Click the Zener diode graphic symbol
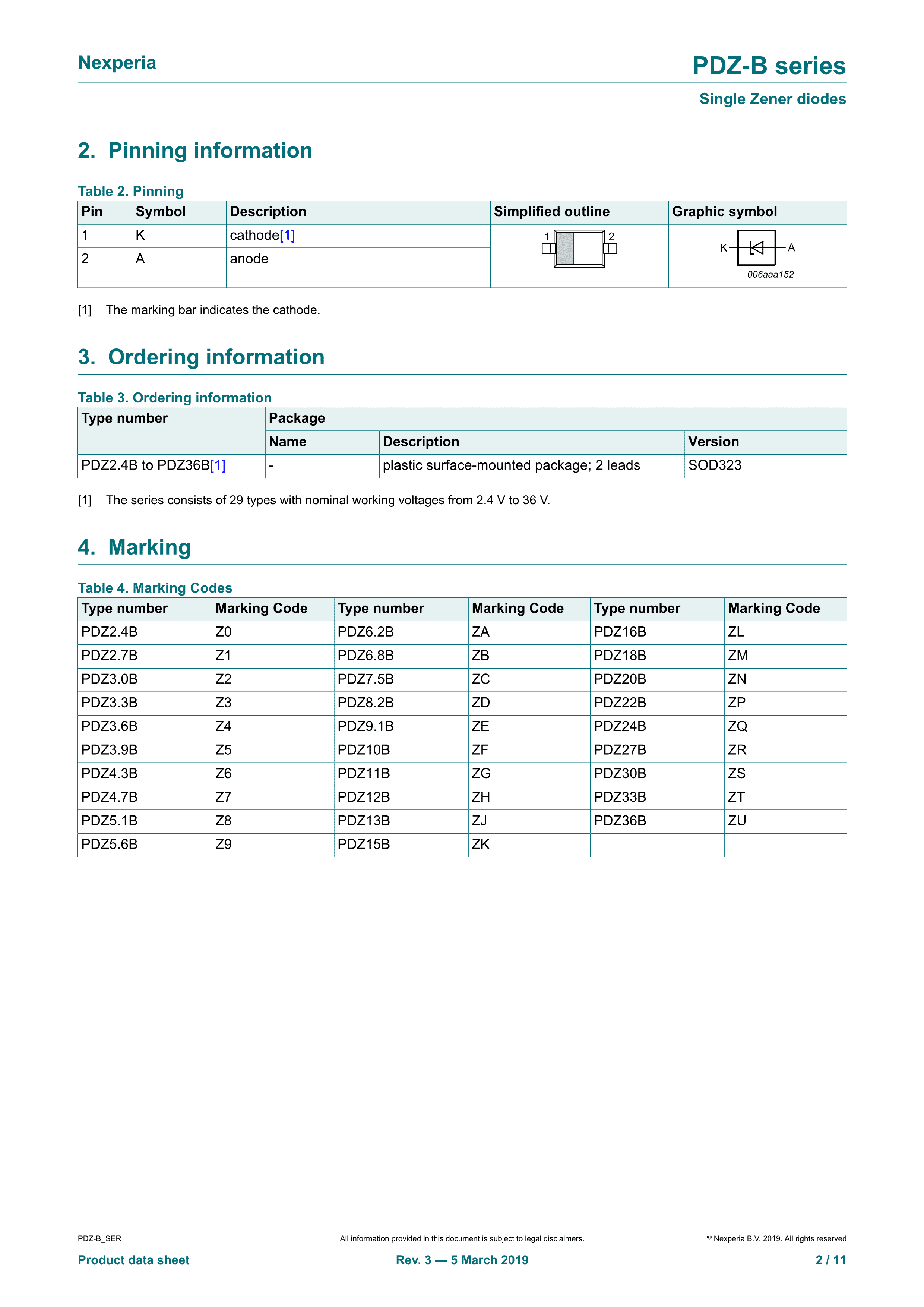The width and height of the screenshot is (924, 1307). tap(756, 247)
